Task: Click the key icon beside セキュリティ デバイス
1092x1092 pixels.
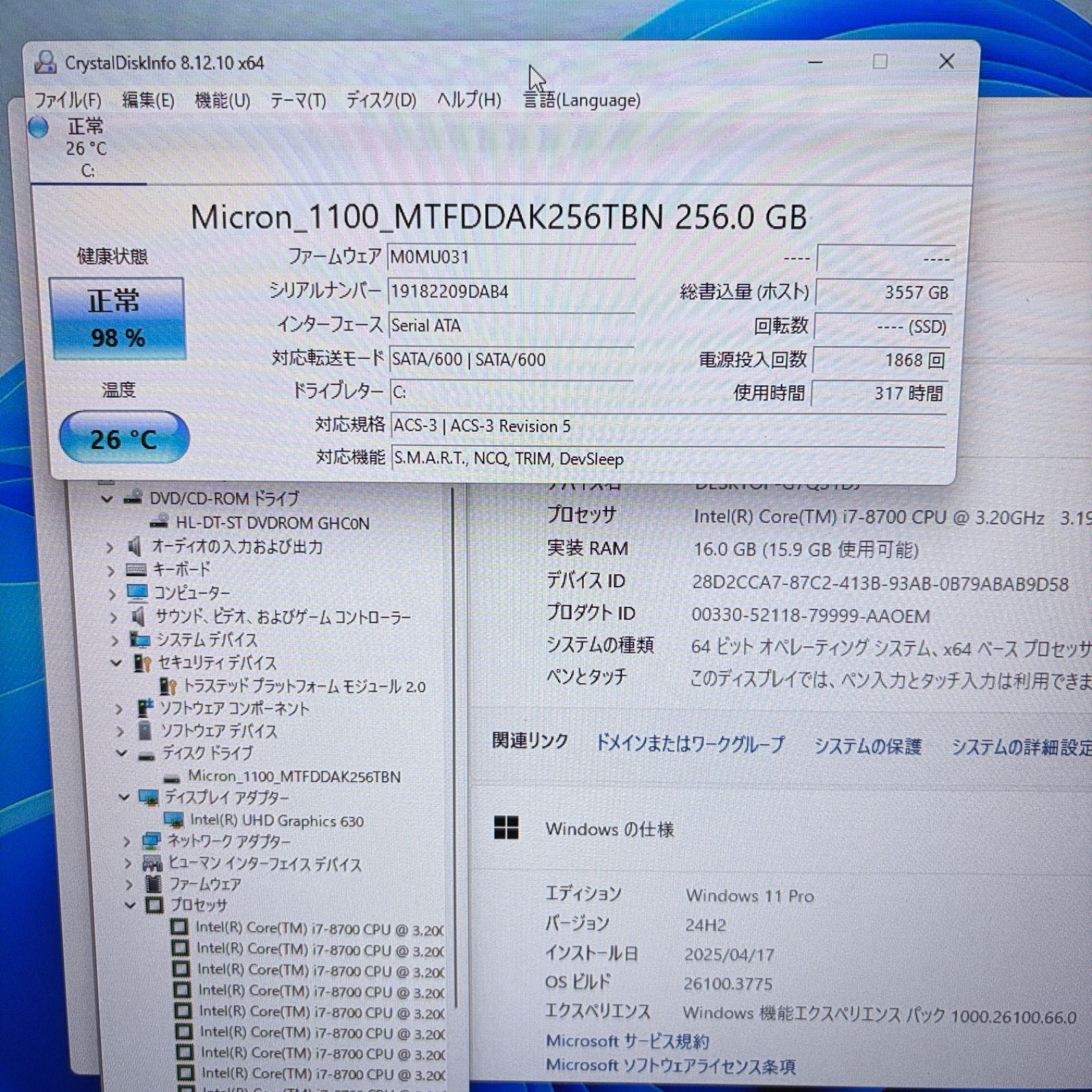Action: [142, 663]
